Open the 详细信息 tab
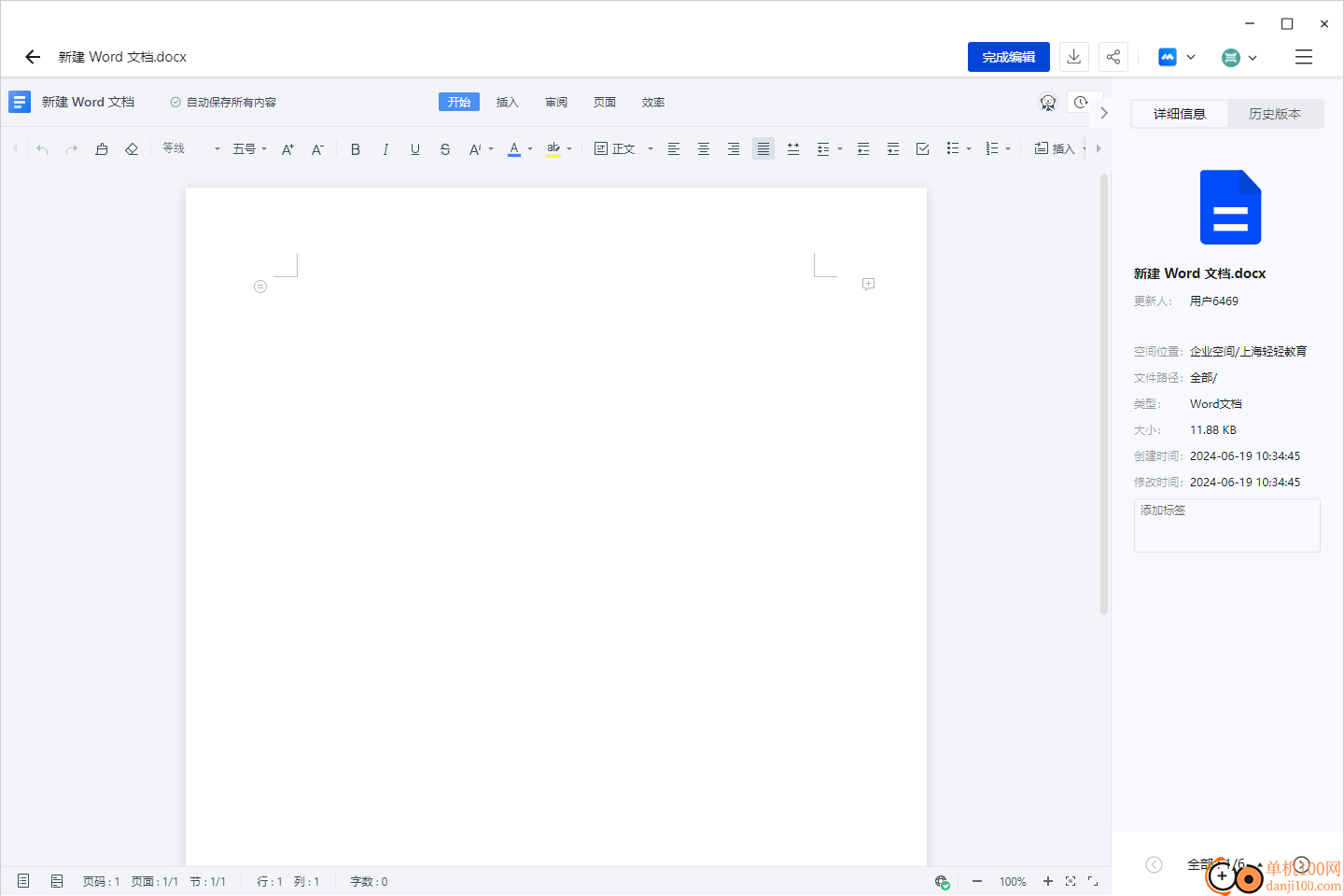This screenshot has height=896, width=1344. [1180, 114]
